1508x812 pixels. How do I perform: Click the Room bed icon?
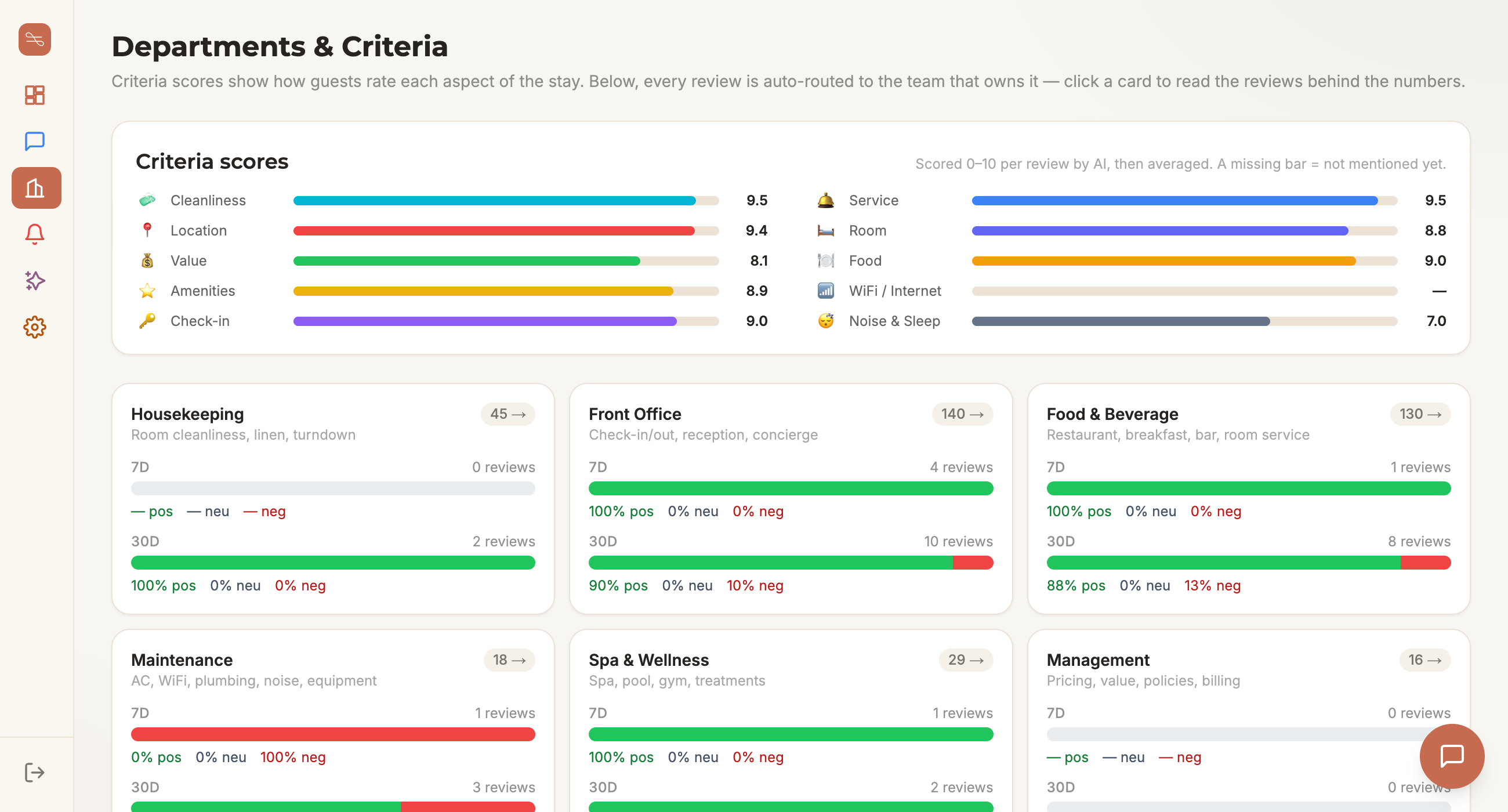click(825, 230)
